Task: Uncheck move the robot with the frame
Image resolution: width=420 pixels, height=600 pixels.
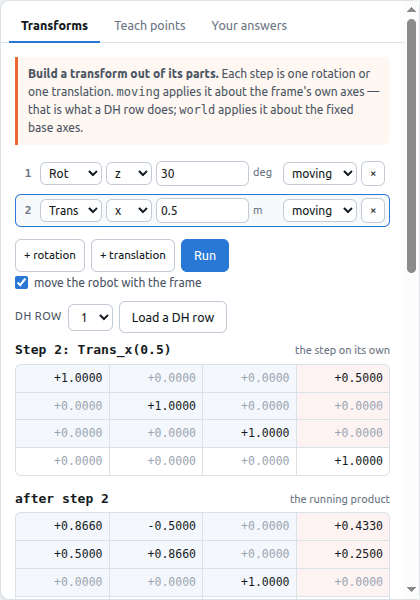Action: pos(21,283)
